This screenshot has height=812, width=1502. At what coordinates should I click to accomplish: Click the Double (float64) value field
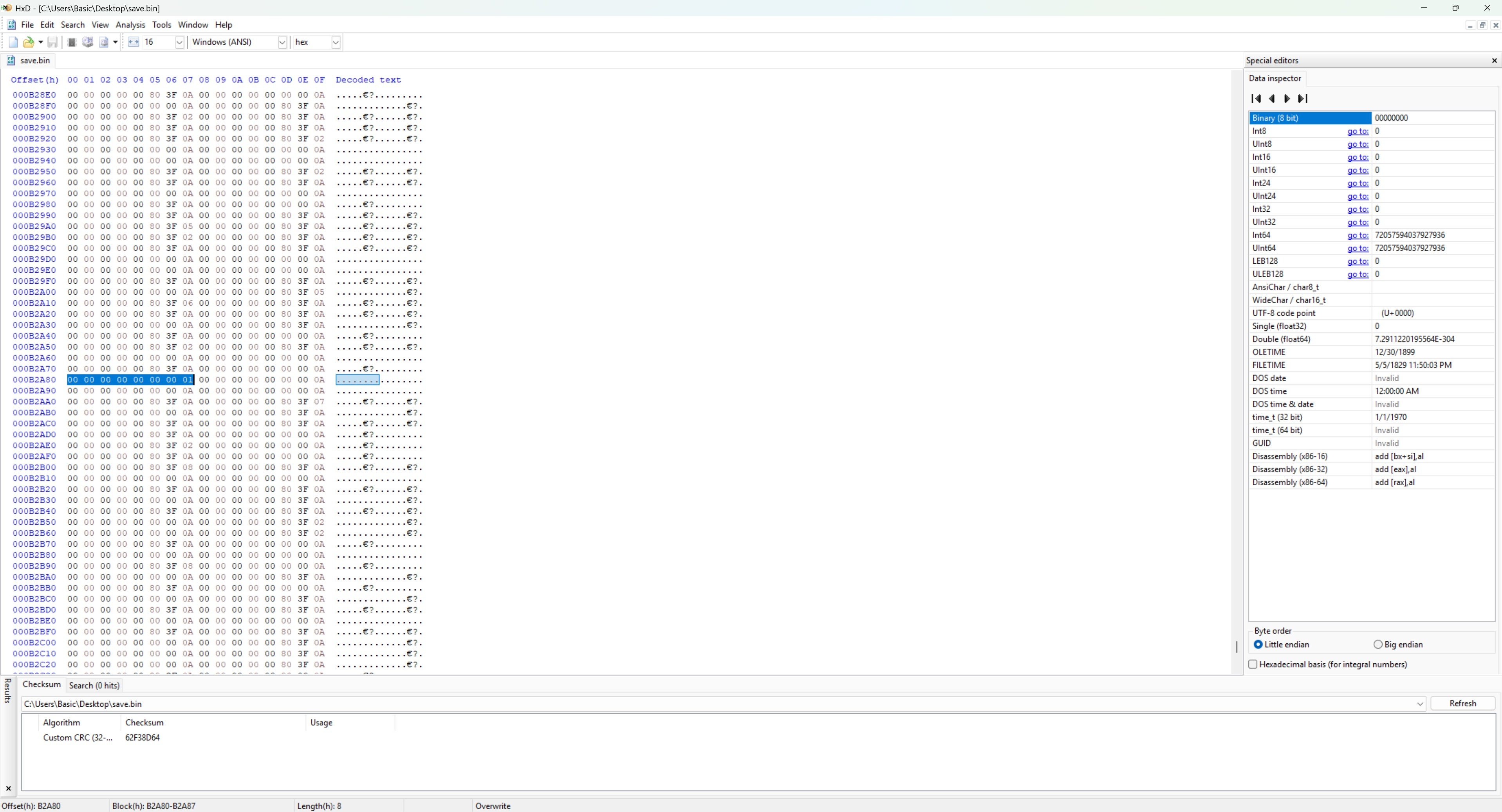(x=1433, y=339)
